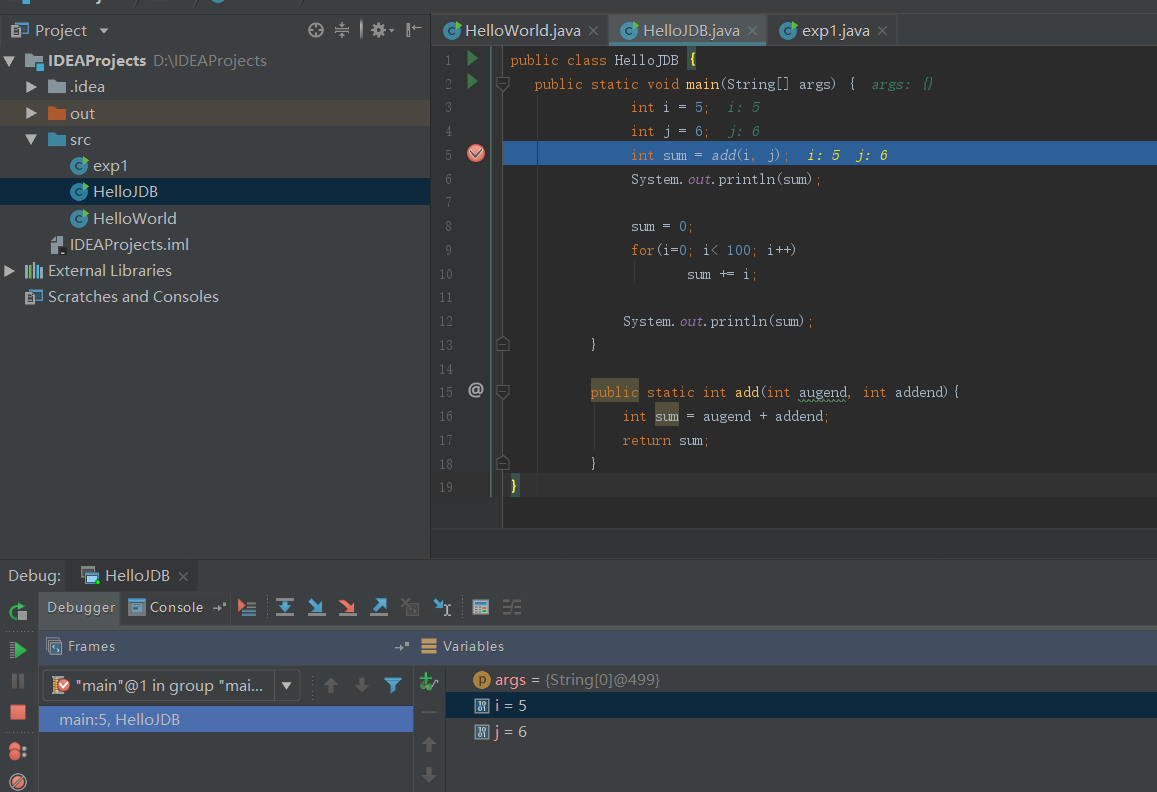Run class from line 1 gutter arrow

(473, 58)
